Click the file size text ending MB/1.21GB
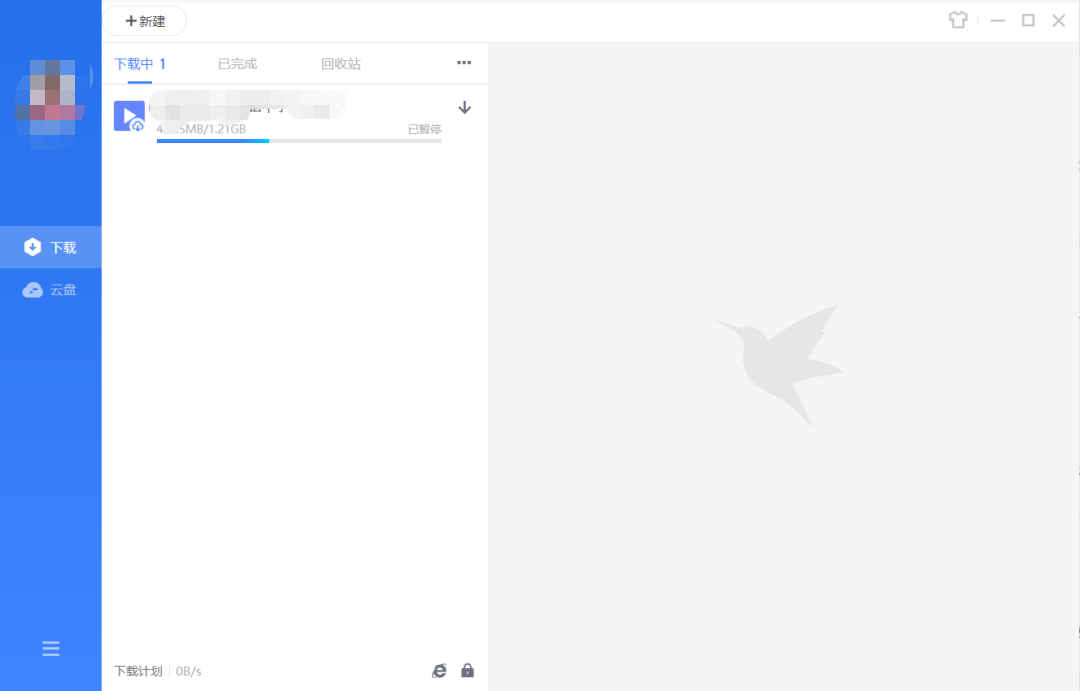Viewport: 1080px width, 691px height. (201, 129)
